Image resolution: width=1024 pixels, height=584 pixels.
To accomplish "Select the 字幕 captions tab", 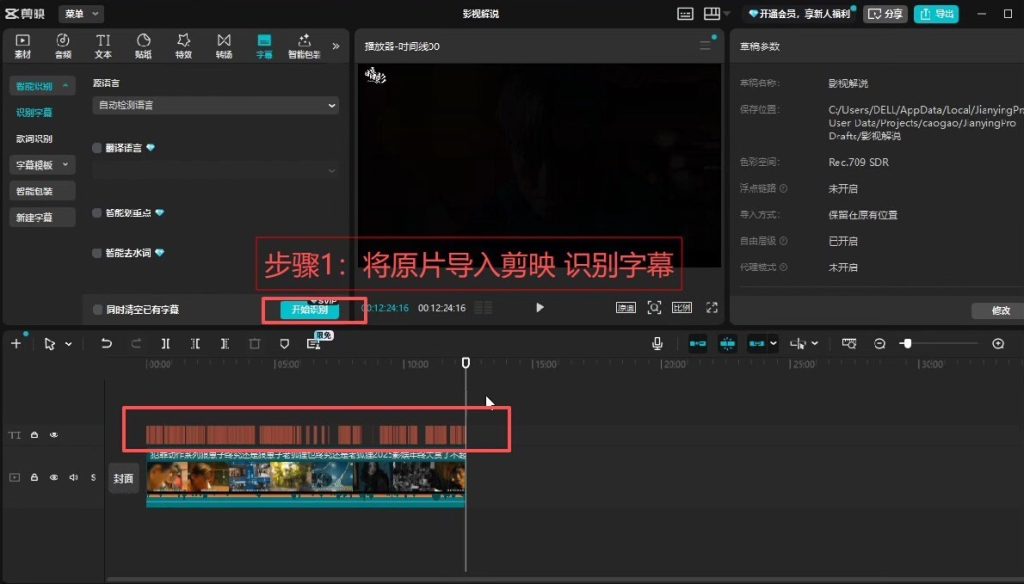I will point(264,46).
